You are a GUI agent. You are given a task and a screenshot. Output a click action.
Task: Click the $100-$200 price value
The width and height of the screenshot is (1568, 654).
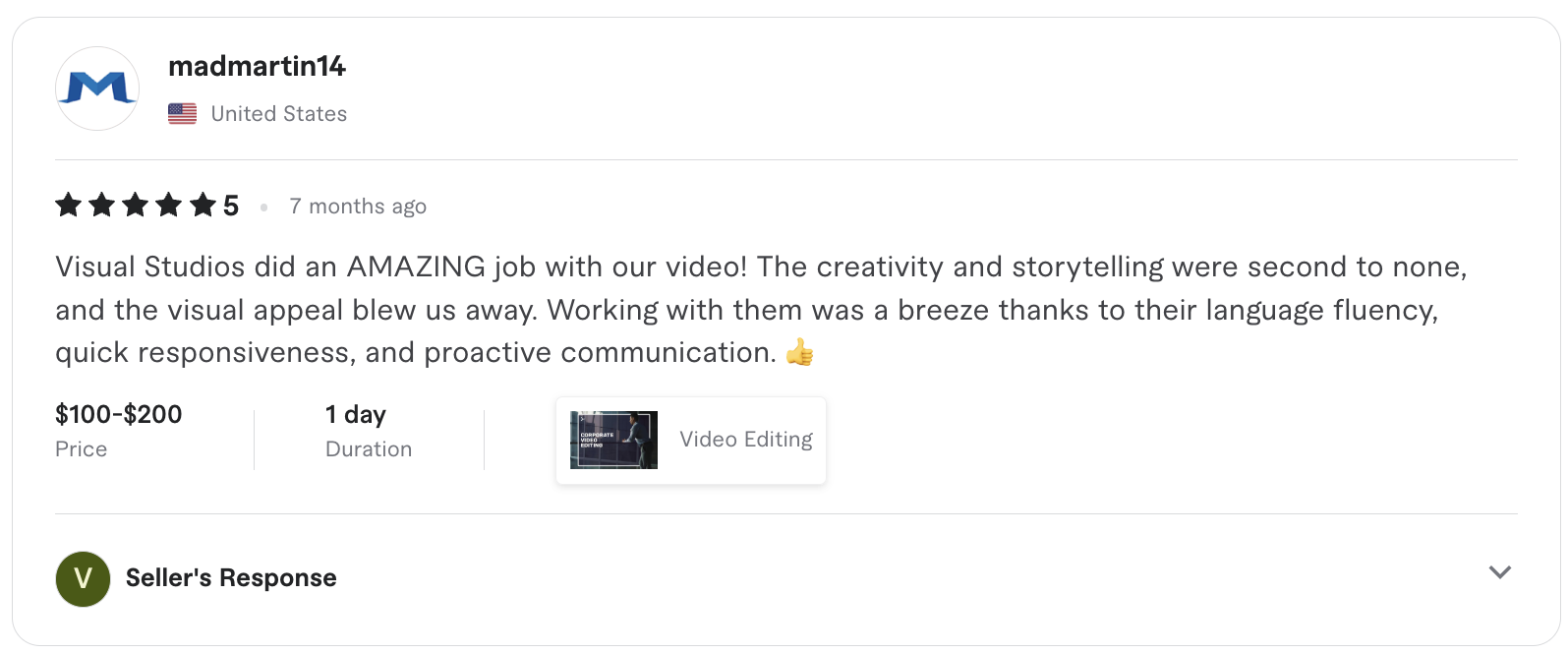[119, 414]
